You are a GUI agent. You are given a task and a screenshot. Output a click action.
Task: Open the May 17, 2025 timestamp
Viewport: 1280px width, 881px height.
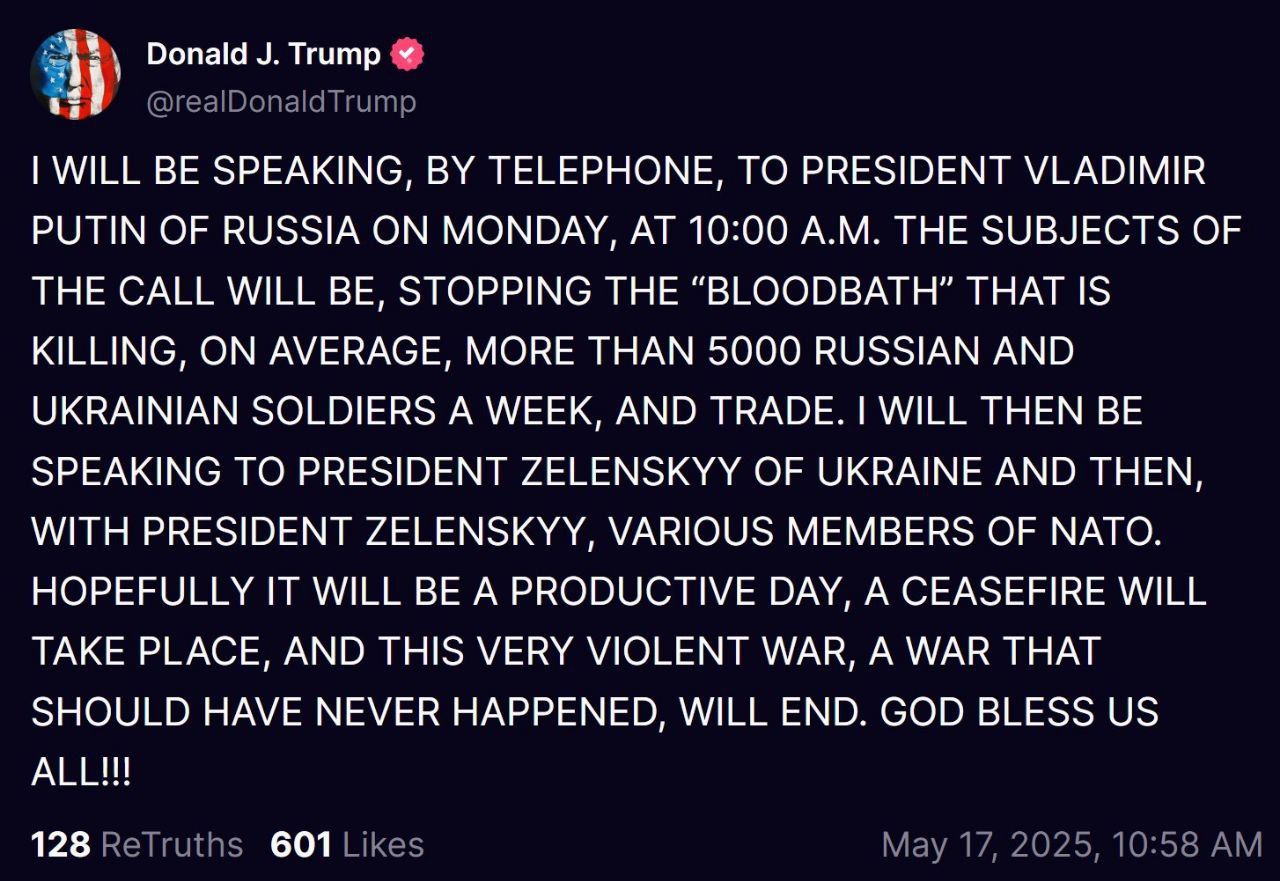pyautogui.click(x=1072, y=844)
